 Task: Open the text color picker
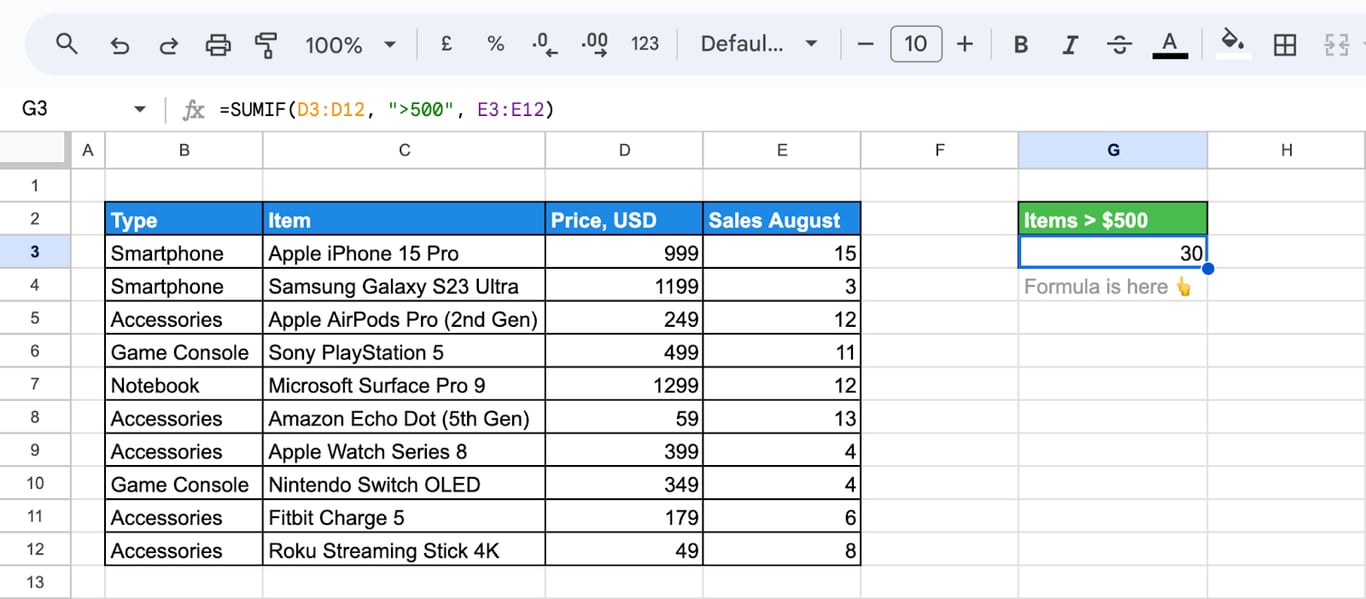[x=1170, y=44]
